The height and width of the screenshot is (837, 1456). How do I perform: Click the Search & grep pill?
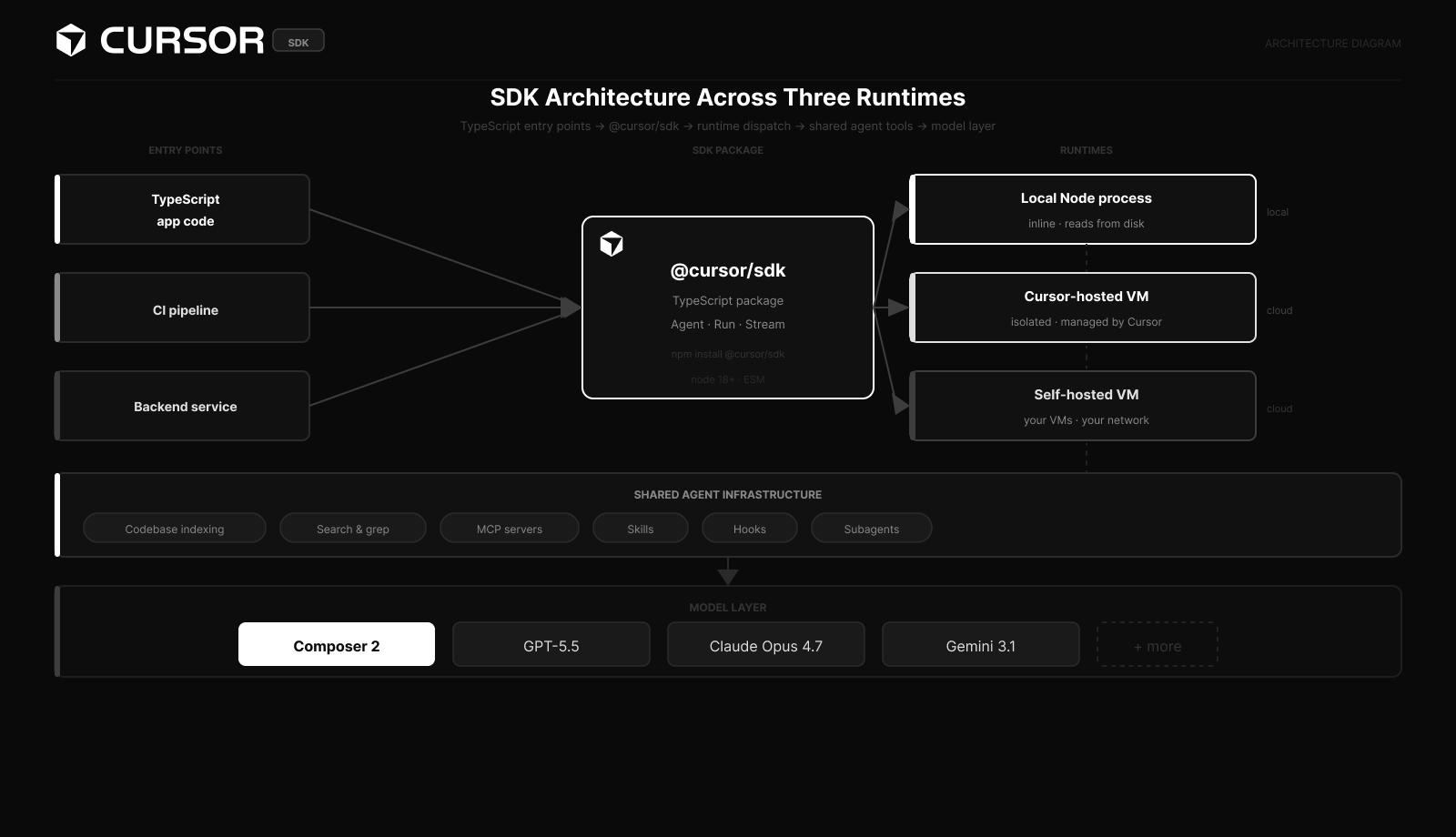(353, 529)
